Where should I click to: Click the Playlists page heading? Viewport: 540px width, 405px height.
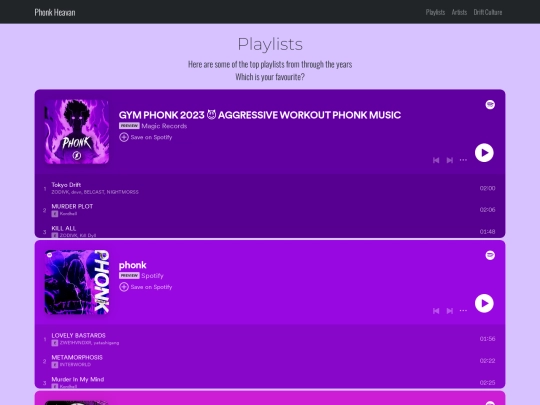[x=270, y=44]
